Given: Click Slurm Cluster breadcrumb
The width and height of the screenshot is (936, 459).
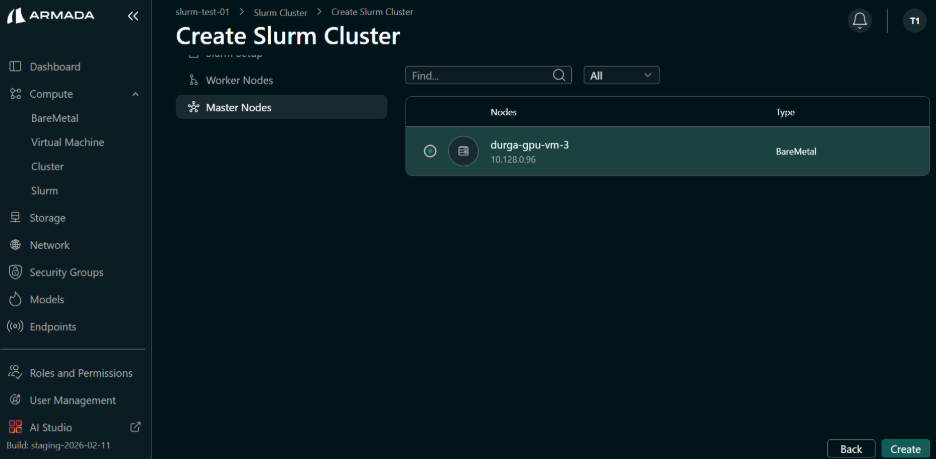Looking at the screenshot, I should tap(281, 12).
